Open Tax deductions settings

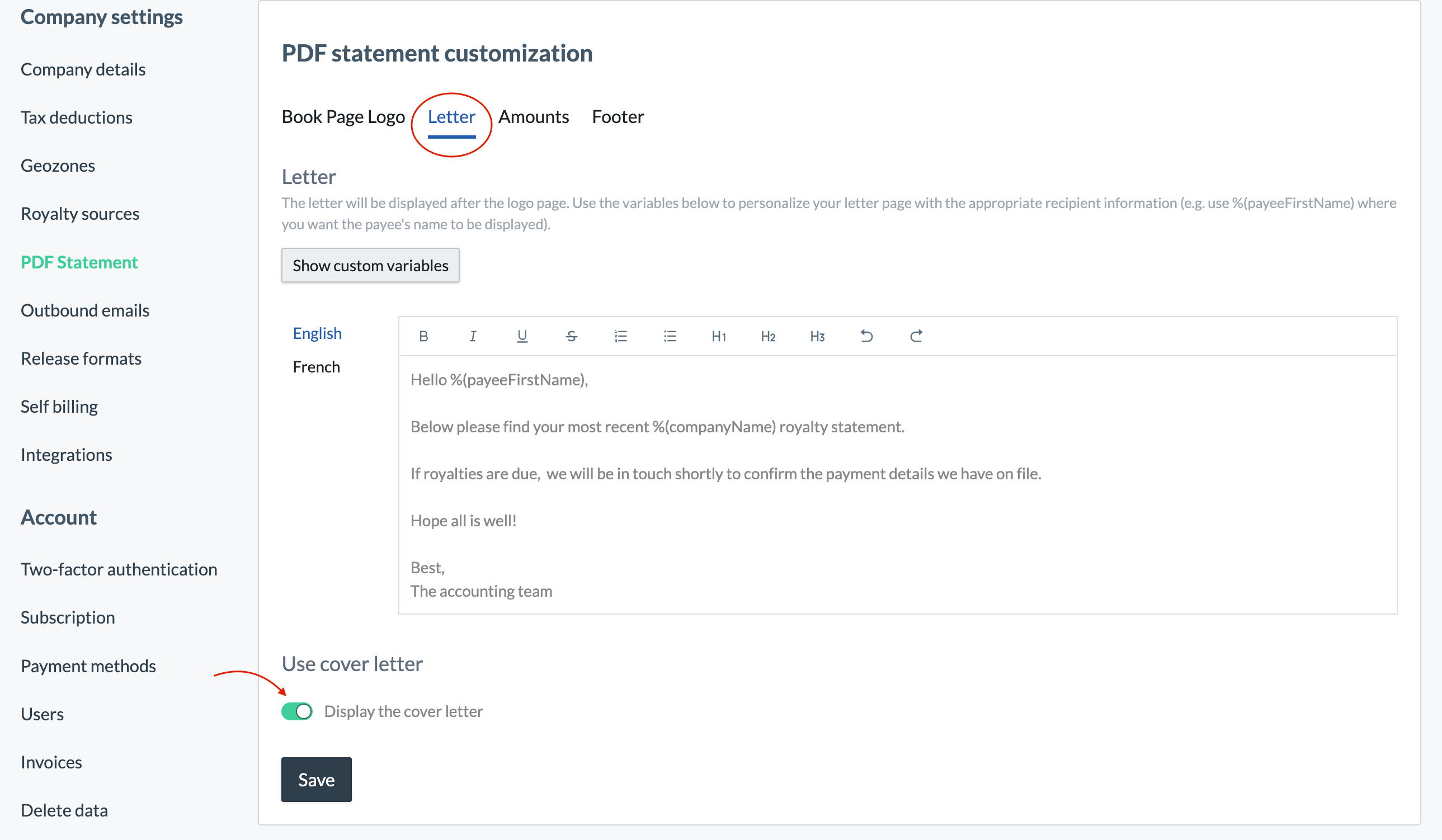point(77,117)
